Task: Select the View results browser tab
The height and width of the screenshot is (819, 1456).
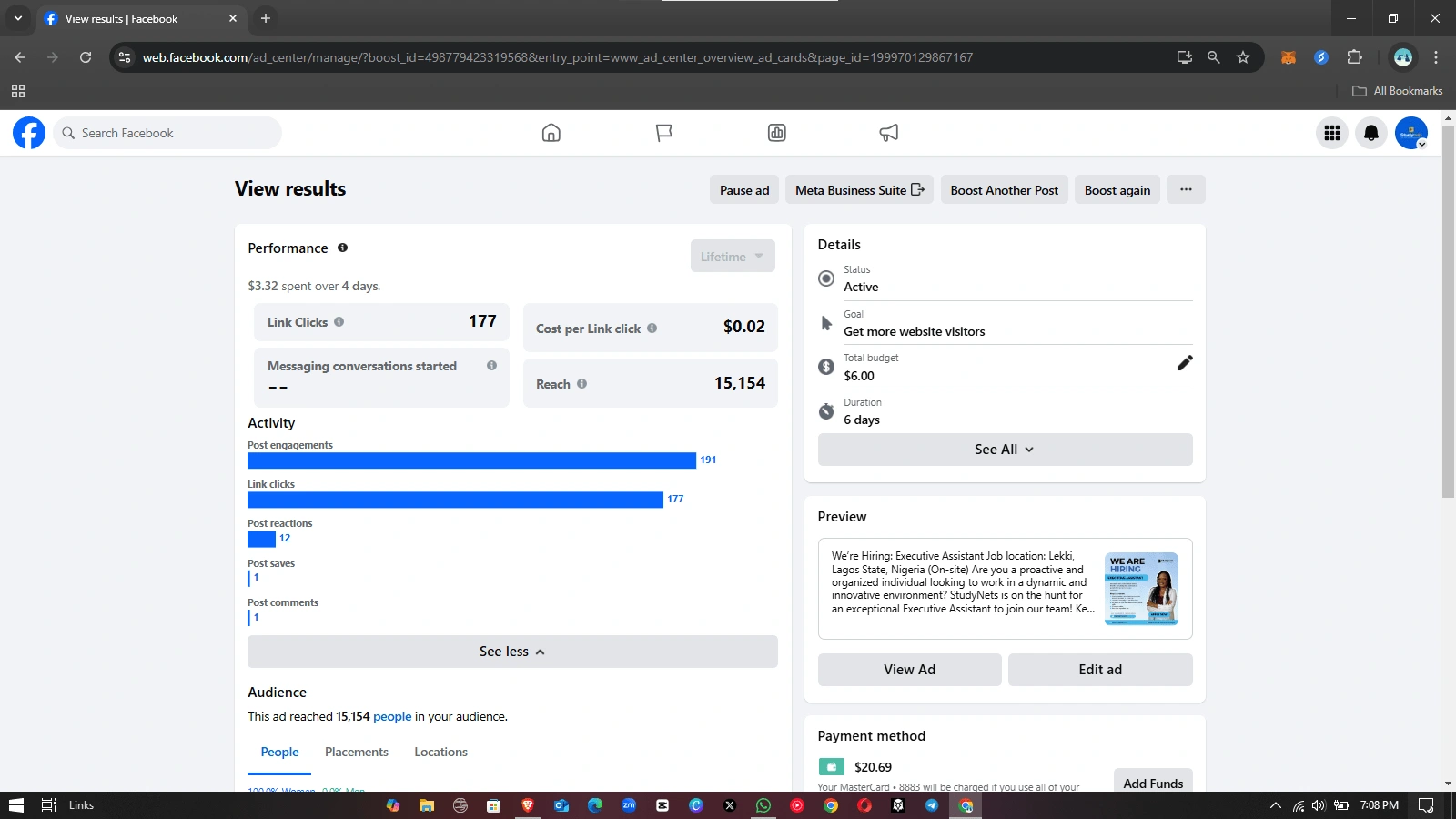Action: (x=140, y=18)
